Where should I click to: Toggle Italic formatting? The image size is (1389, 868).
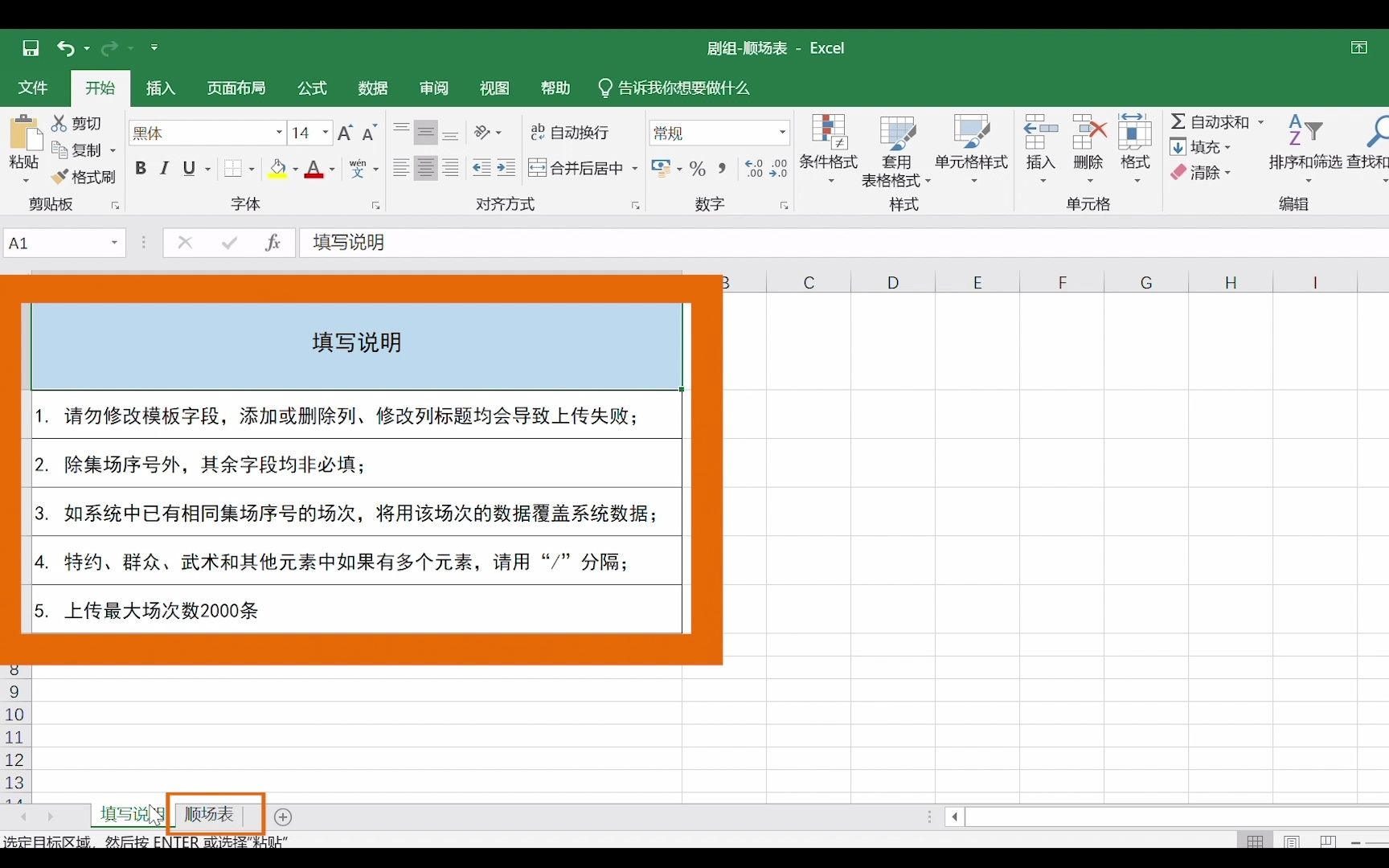tap(165, 168)
